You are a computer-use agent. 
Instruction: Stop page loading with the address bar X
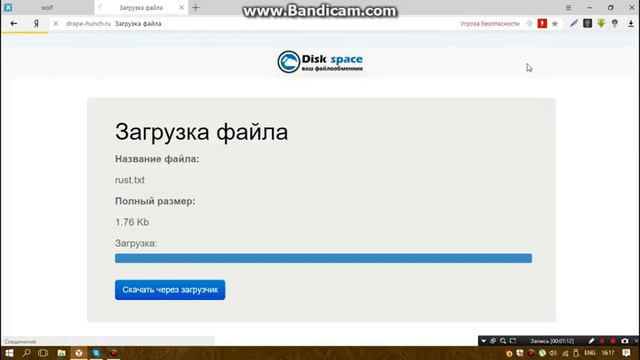(56, 24)
